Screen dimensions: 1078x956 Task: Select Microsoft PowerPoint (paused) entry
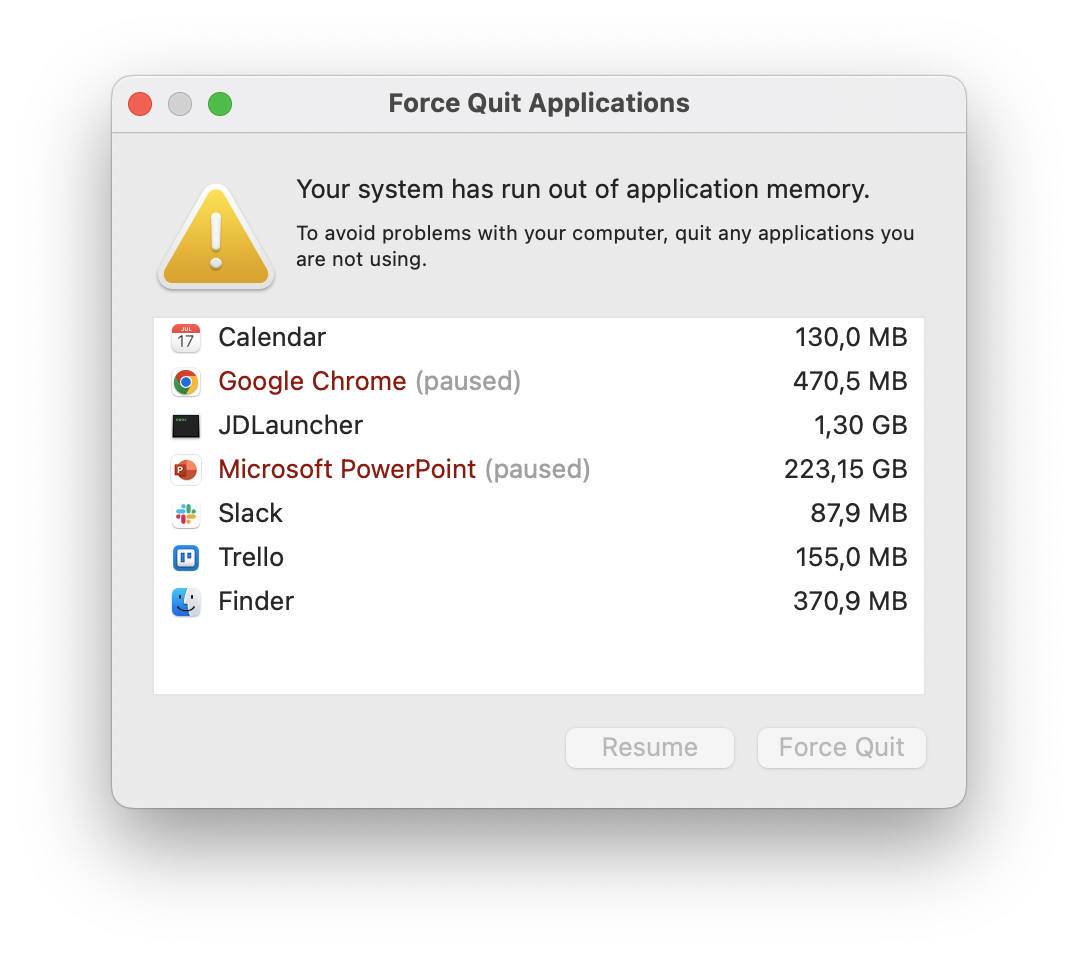(539, 469)
